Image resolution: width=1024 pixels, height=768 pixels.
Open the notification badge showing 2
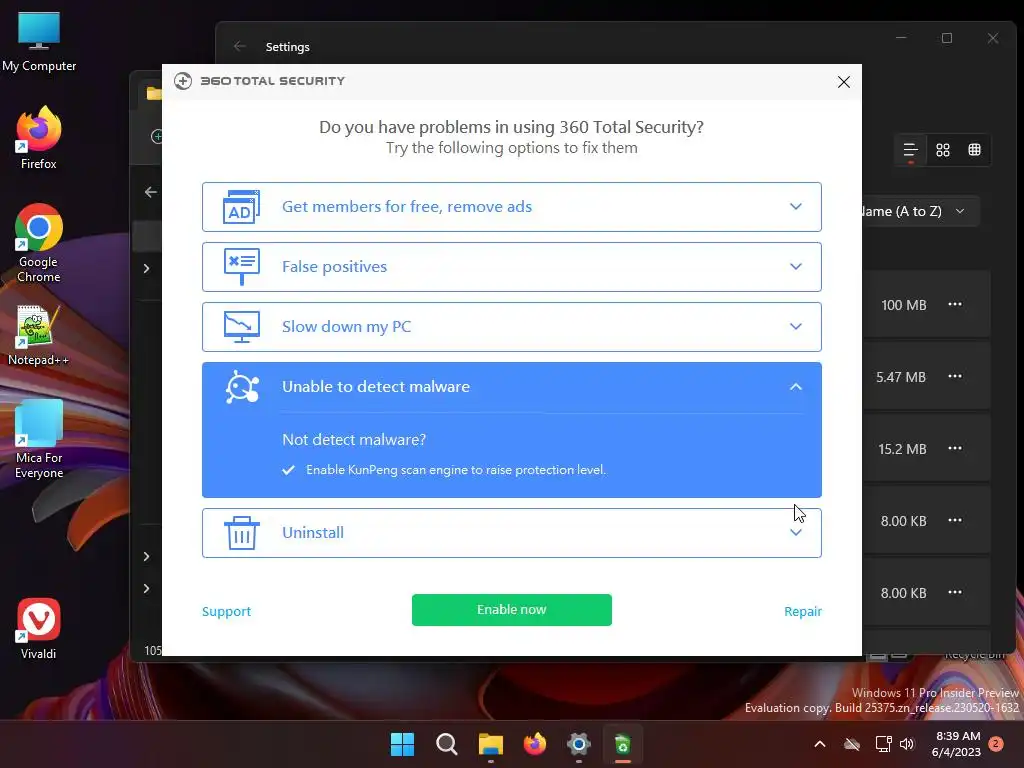point(996,744)
